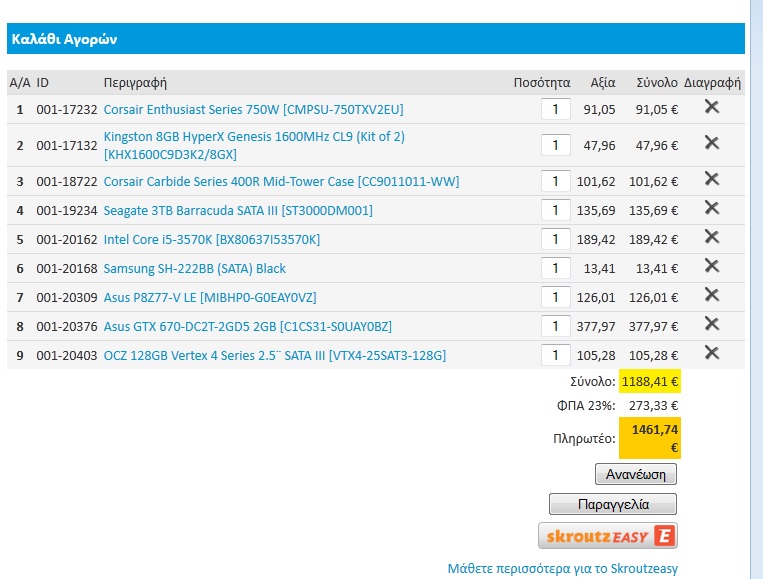The width and height of the screenshot is (763, 579).
Task: Click the Ποσότητα column header
Action: coord(542,83)
